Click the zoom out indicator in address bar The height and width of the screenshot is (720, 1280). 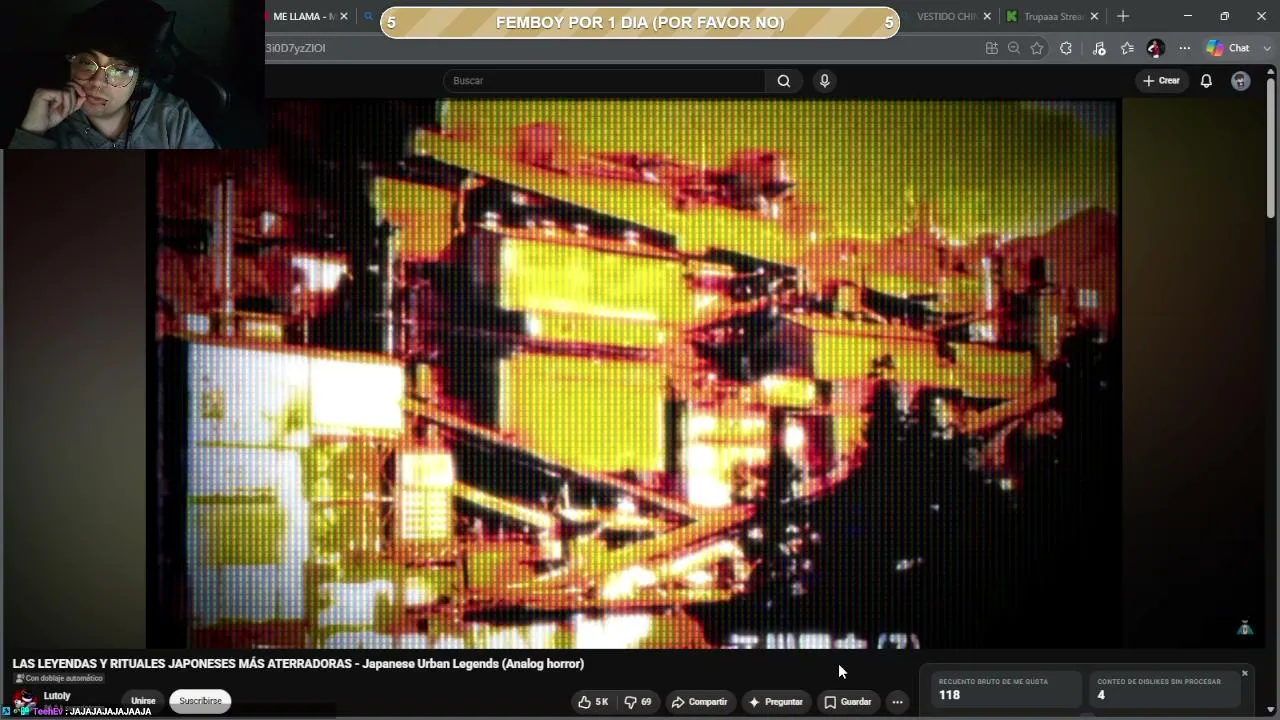[x=1014, y=48]
